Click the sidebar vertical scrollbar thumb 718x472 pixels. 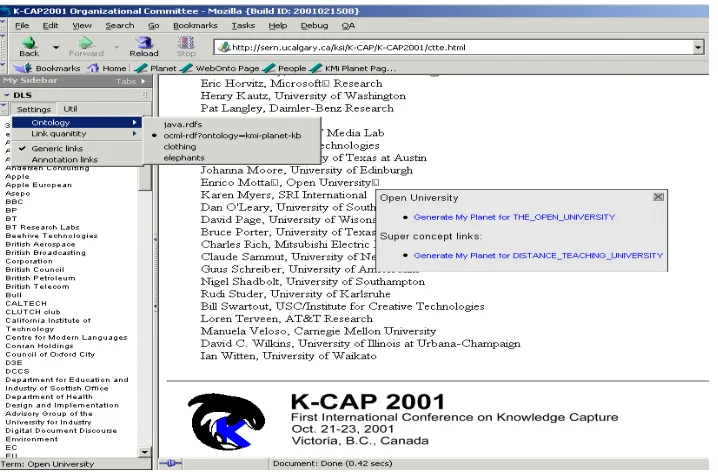click(x=145, y=179)
